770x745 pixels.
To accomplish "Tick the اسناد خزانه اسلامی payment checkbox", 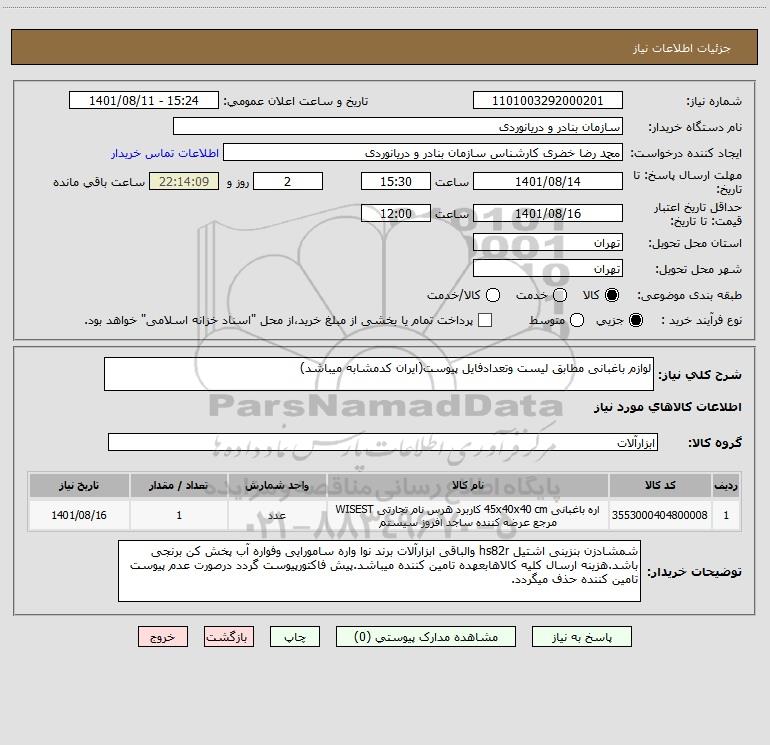I will (485, 320).
